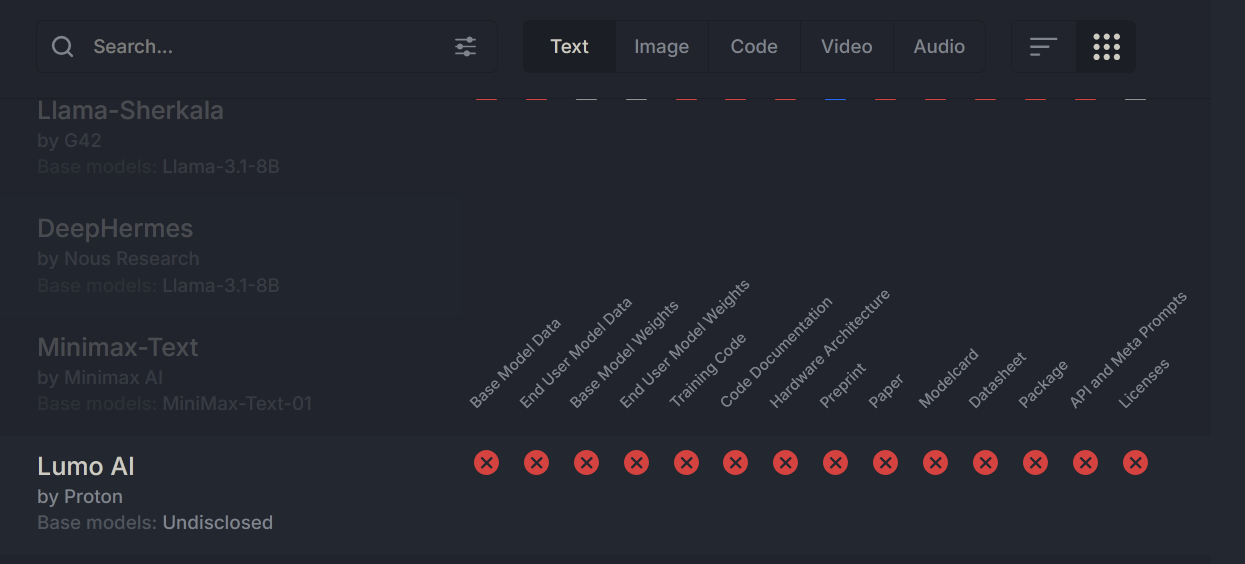Click the 'API and Meta Prompts' column header
The image size is (1245, 564).
tap(1128, 350)
